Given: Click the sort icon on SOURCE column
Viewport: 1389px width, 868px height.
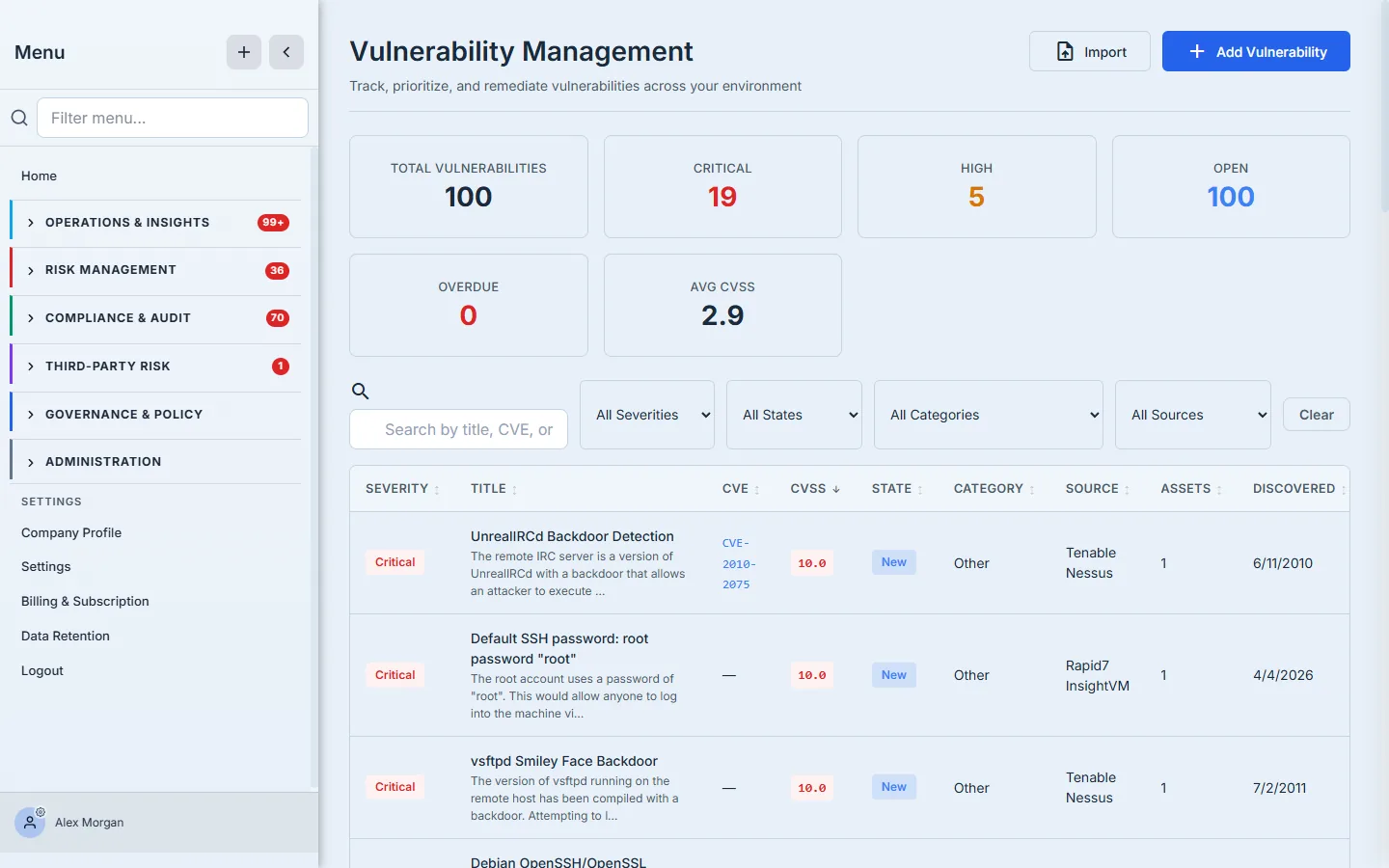Looking at the screenshot, I should (x=1127, y=490).
